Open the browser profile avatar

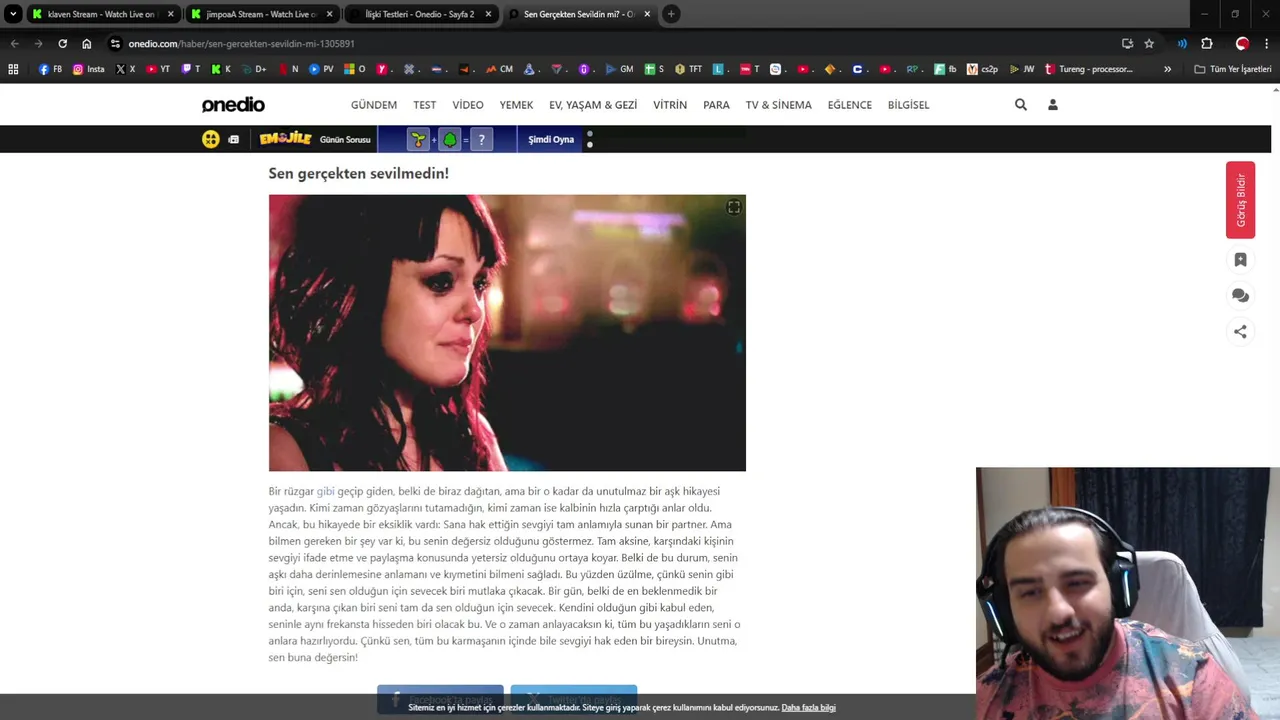[x=1242, y=43]
